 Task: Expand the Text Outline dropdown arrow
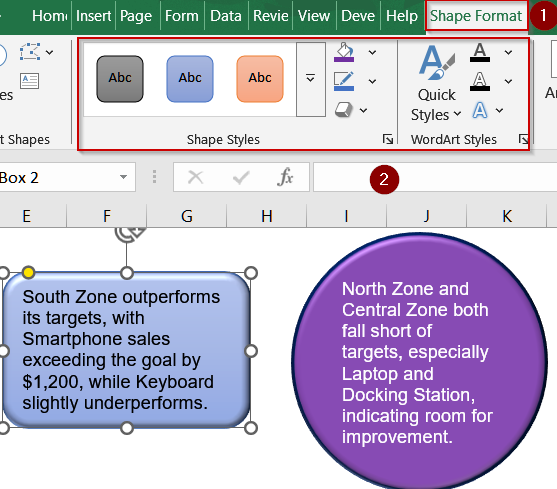508,81
